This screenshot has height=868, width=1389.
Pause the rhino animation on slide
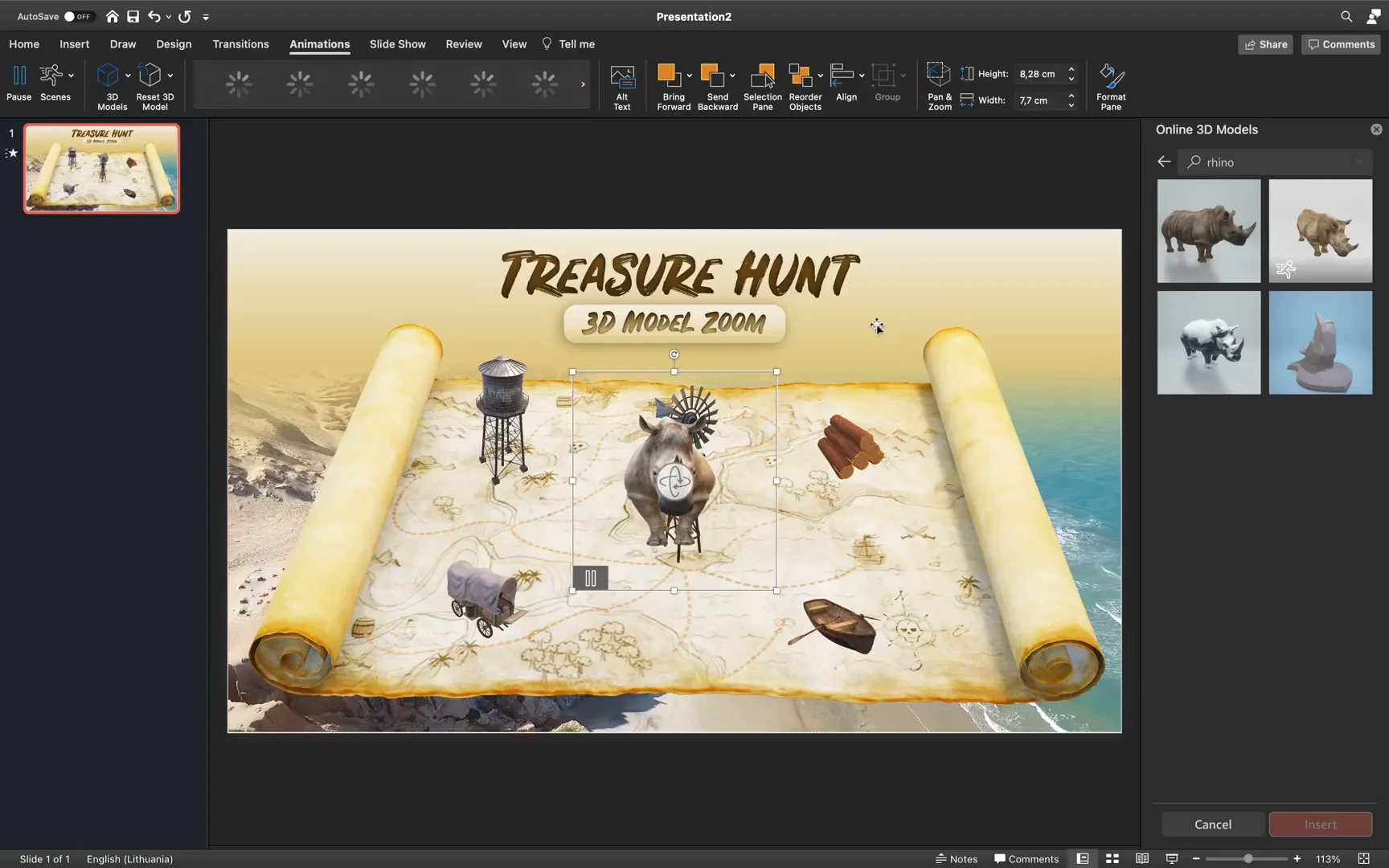[x=591, y=578]
